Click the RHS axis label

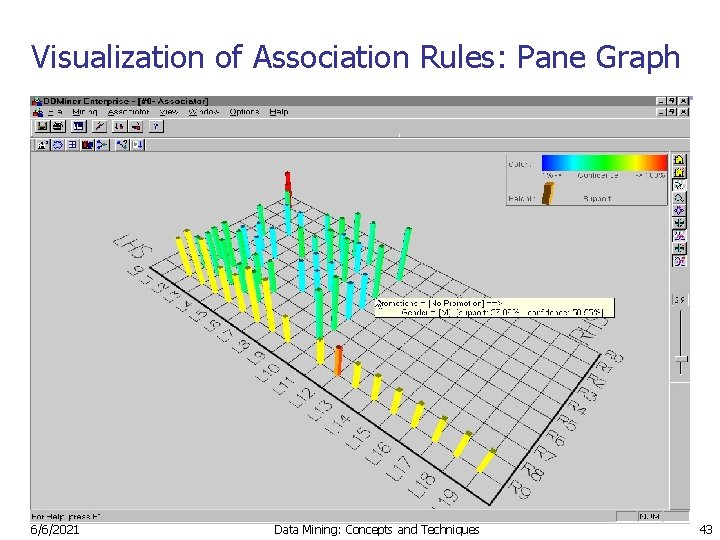(x=589, y=330)
